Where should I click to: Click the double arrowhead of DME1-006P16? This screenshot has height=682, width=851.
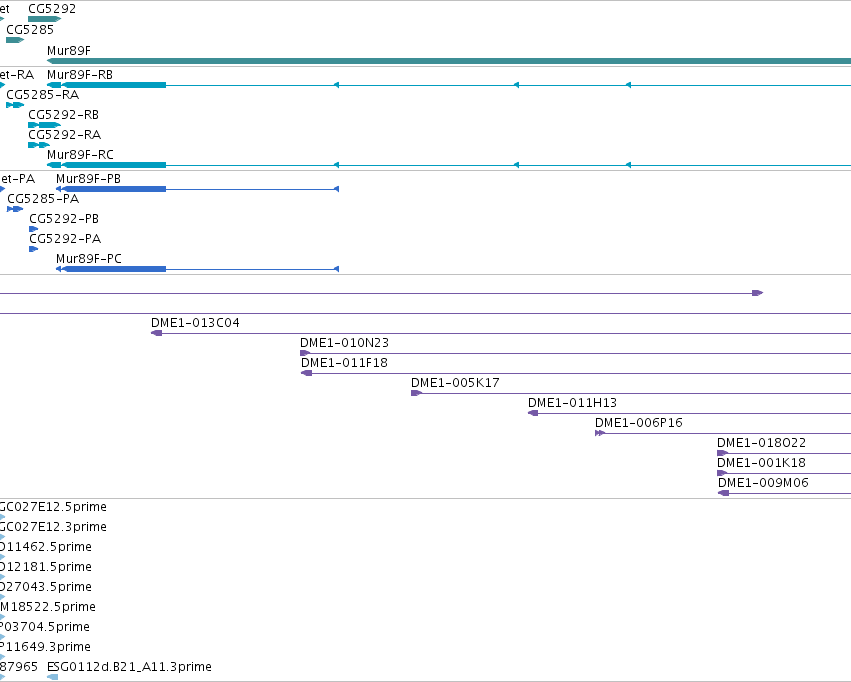click(600, 433)
